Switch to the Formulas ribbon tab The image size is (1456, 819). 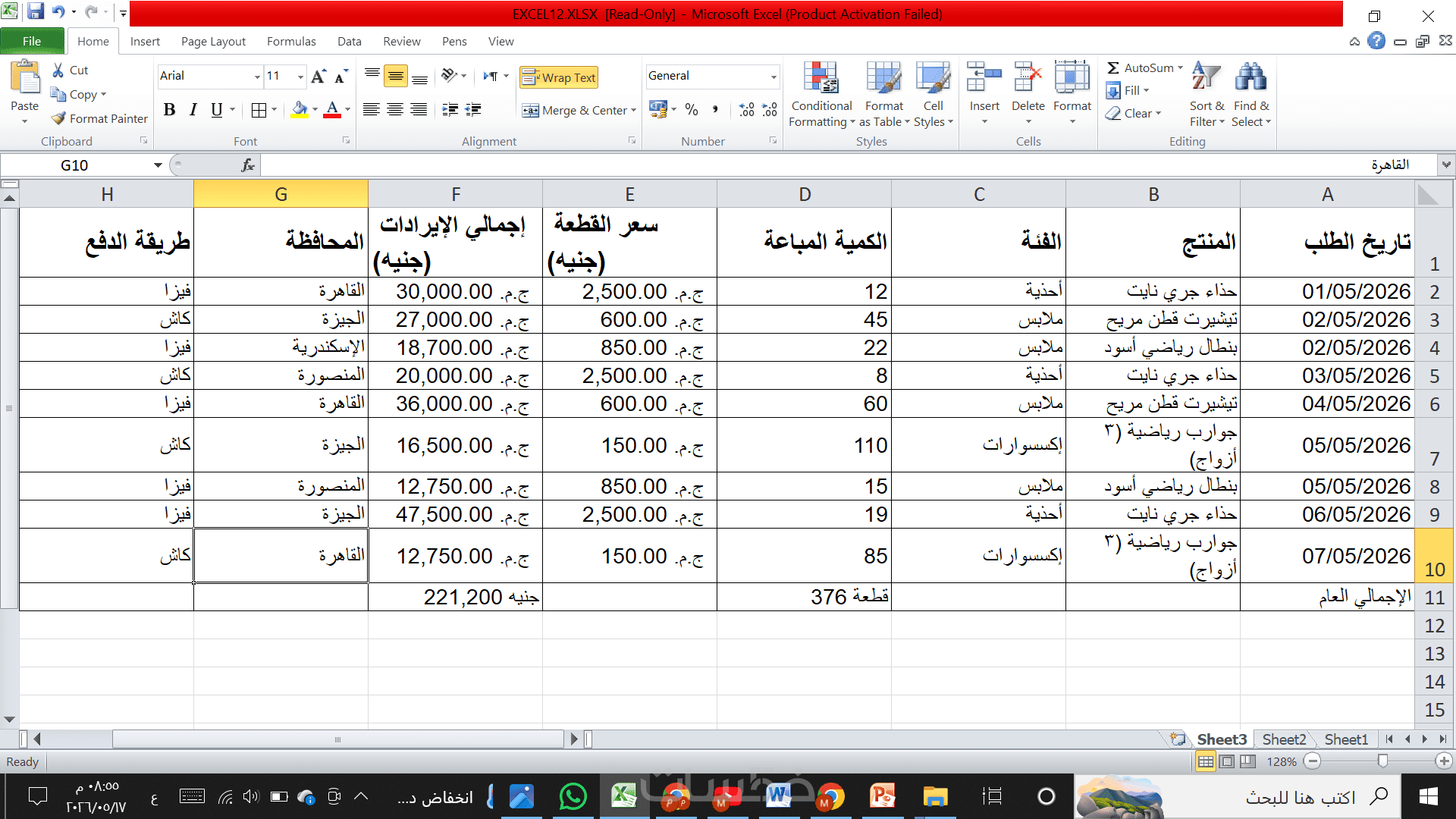(291, 41)
